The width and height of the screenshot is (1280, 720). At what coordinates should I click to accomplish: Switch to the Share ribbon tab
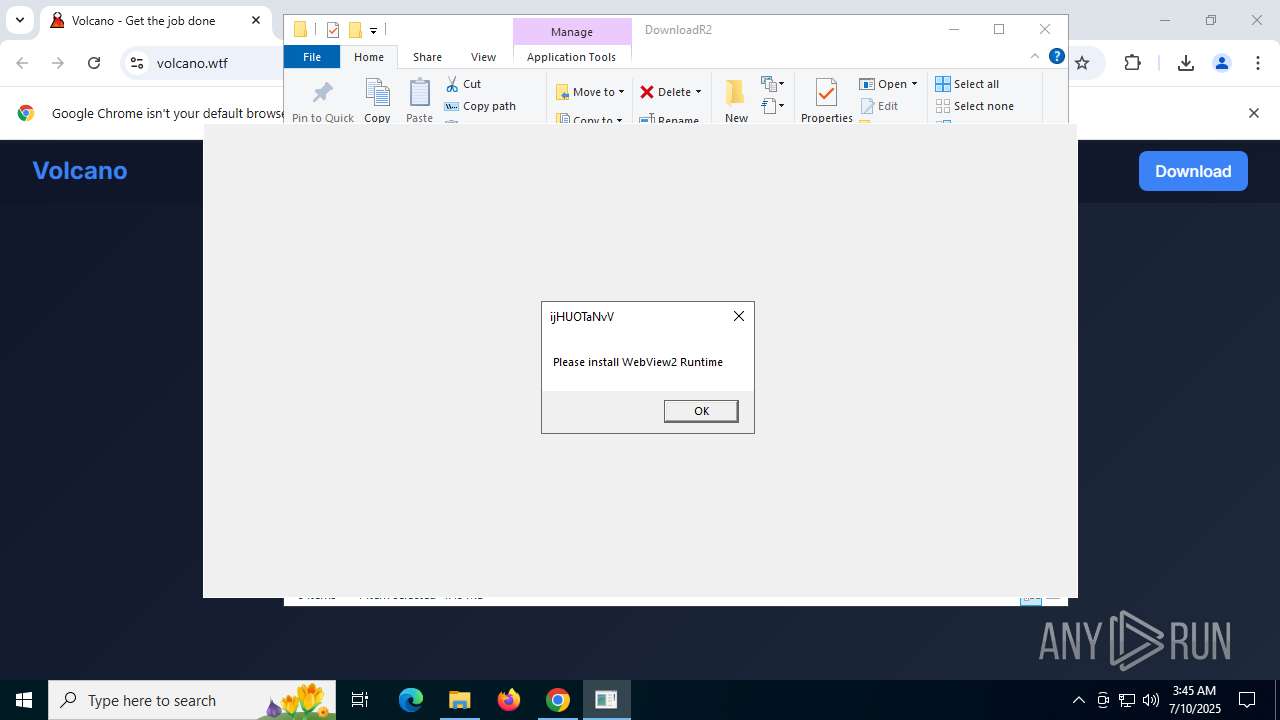click(x=427, y=57)
